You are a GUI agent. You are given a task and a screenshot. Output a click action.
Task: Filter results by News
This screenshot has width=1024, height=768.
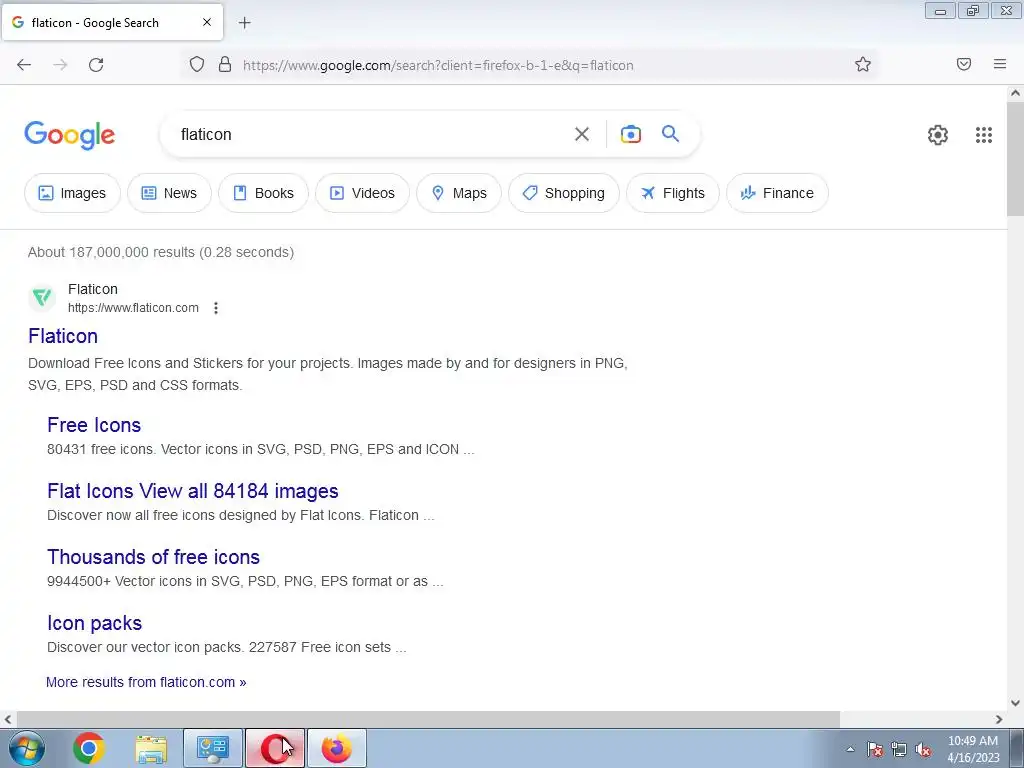169,193
